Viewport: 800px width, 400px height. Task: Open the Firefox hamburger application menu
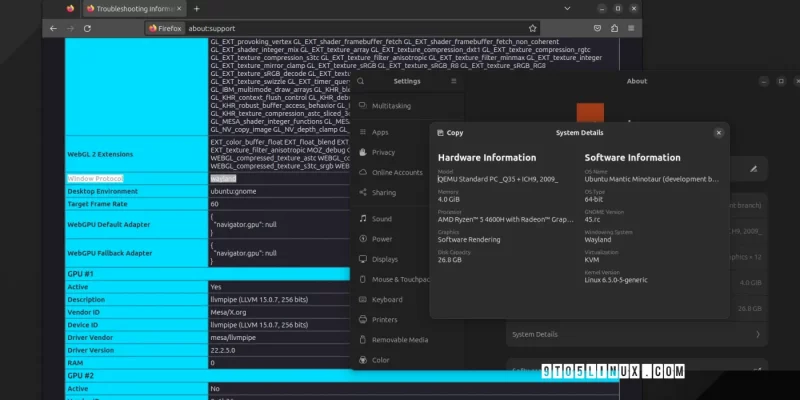click(x=631, y=29)
